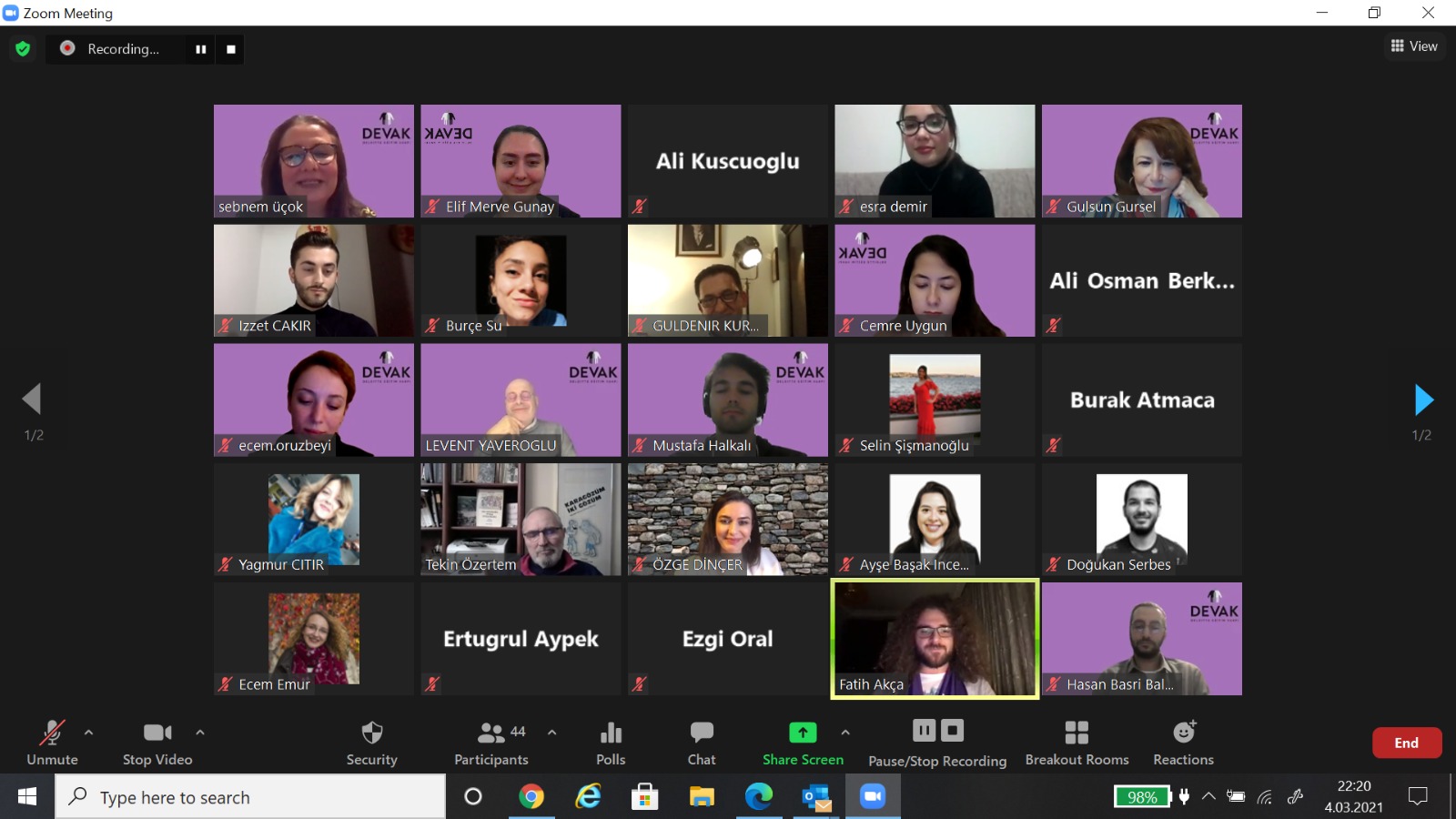The width and height of the screenshot is (1456, 819).
Task: Open the View layout menu
Action: click(x=1414, y=46)
